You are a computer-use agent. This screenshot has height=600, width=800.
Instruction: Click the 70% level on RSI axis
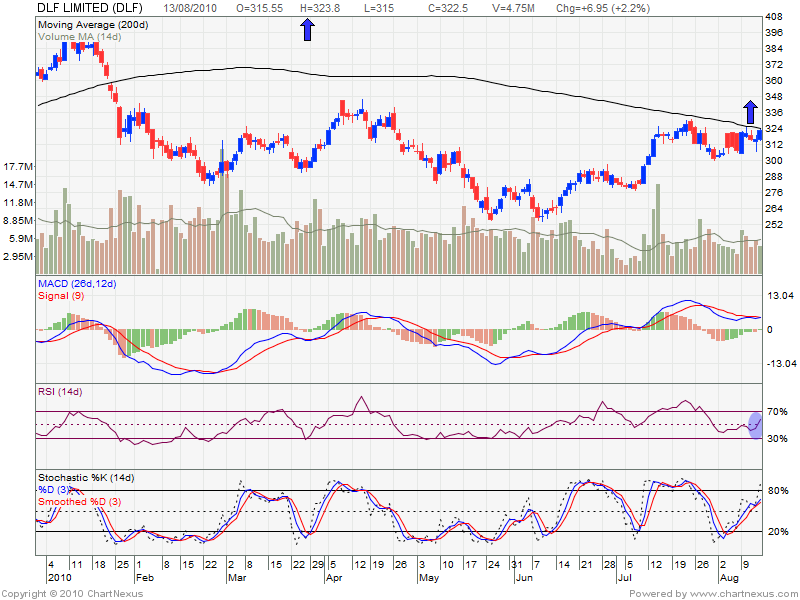pyautogui.click(x=777, y=411)
